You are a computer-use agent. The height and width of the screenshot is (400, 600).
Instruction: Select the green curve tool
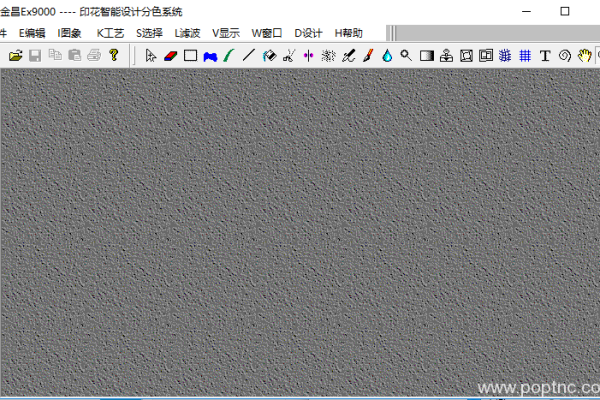point(229,56)
